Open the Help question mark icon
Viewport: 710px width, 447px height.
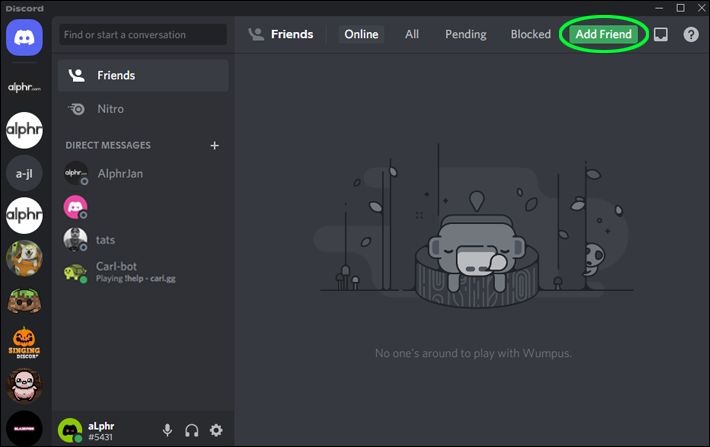691,34
